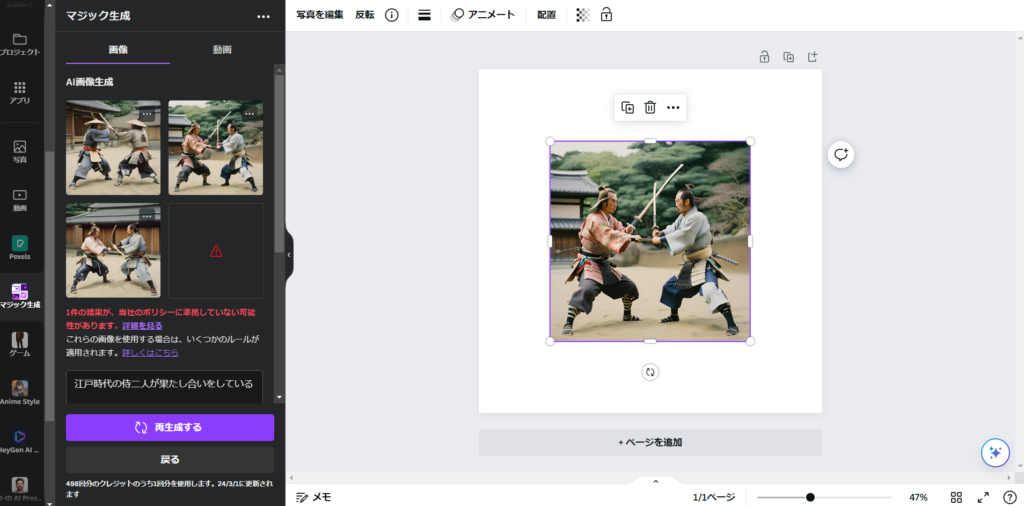
Task: Delete the selected image with trash icon
Action: point(650,108)
